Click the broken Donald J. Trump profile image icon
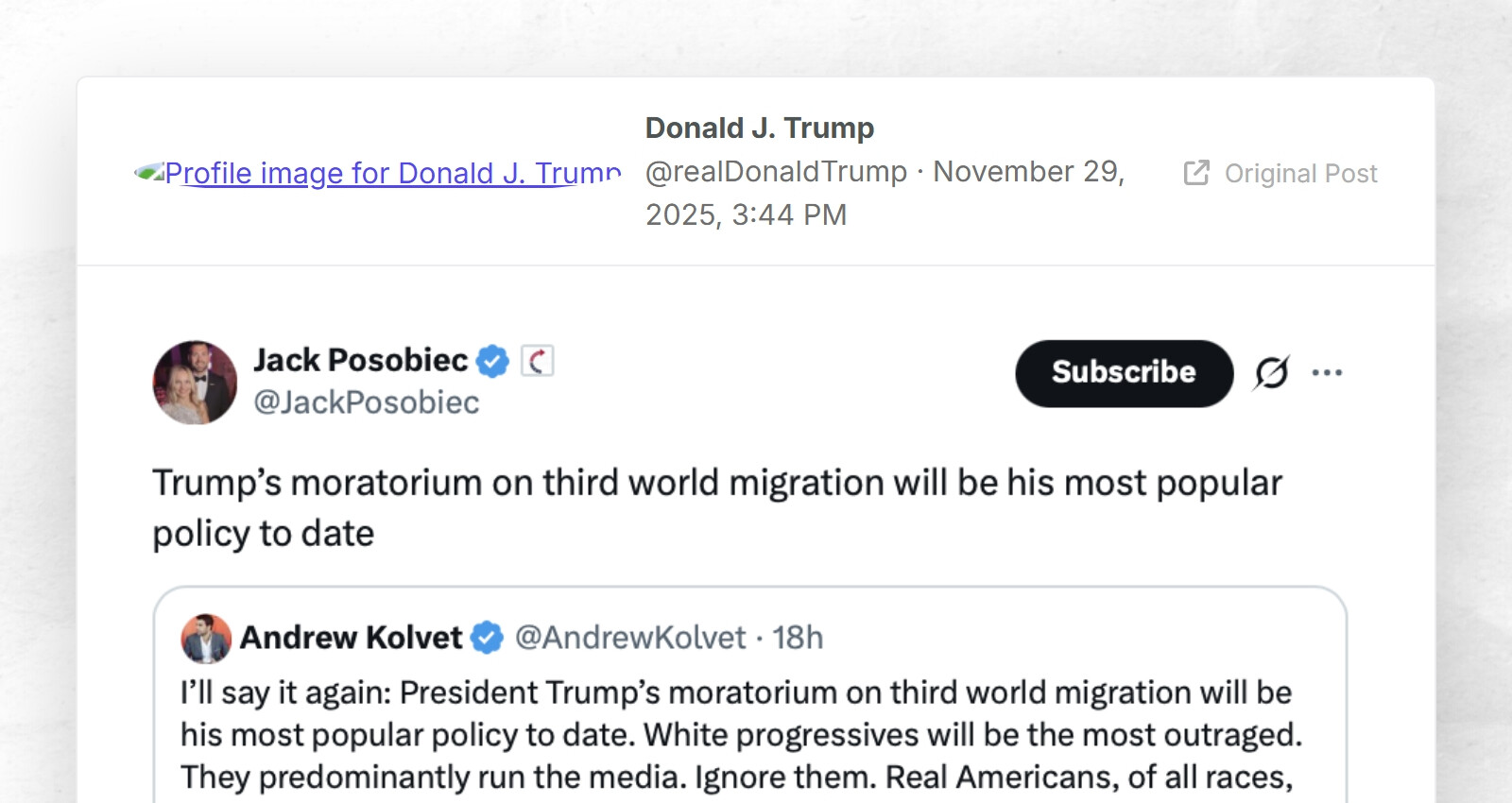 pyautogui.click(x=148, y=173)
